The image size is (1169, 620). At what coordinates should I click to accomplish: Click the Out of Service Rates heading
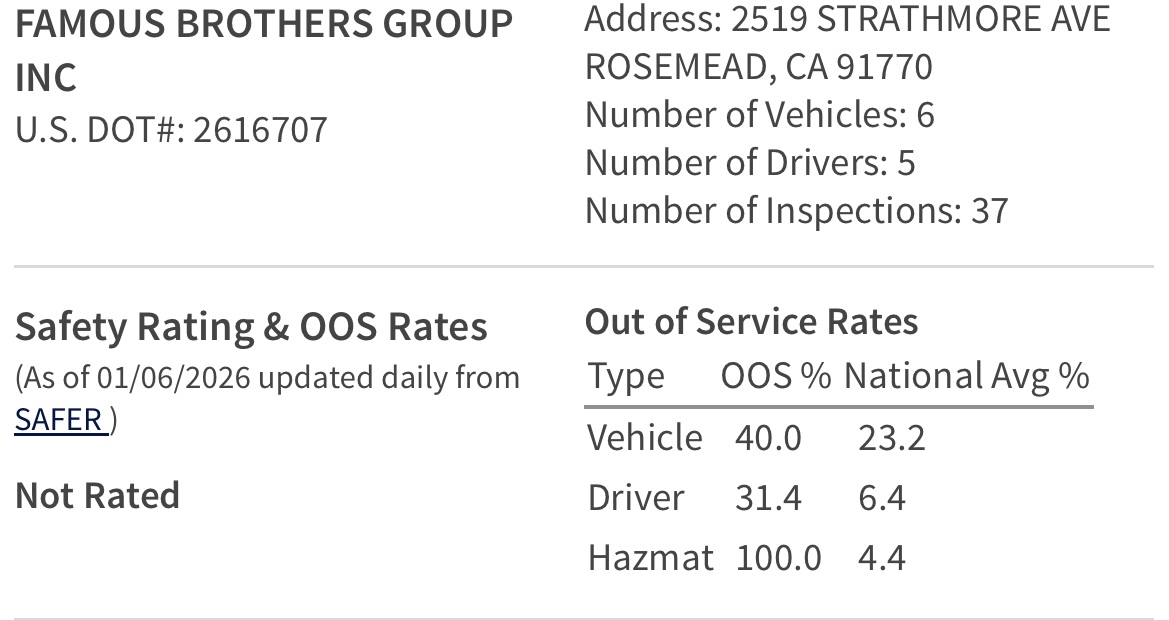point(751,322)
